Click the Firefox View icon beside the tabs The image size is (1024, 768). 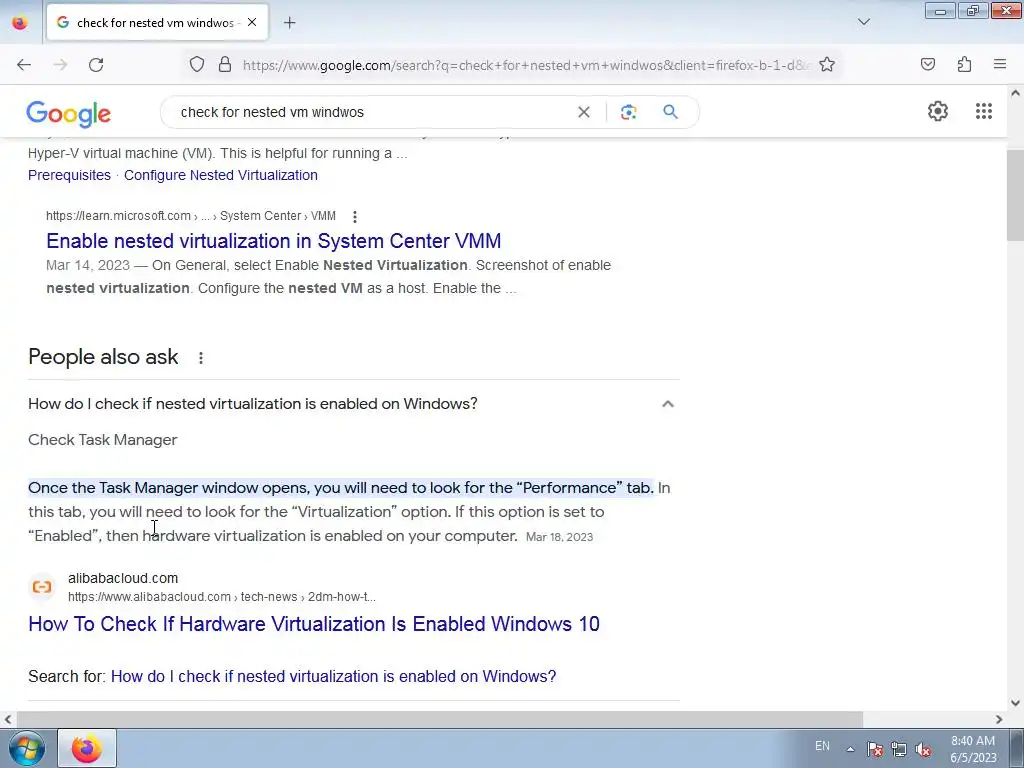pyautogui.click(x=20, y=22)
